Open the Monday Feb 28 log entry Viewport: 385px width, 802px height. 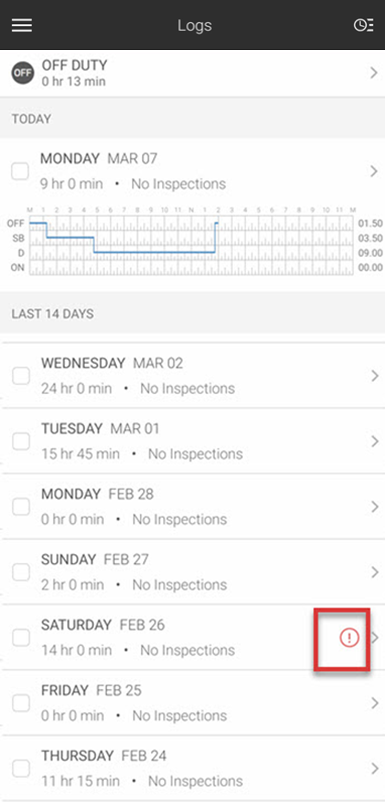click(x=192, y=506)
